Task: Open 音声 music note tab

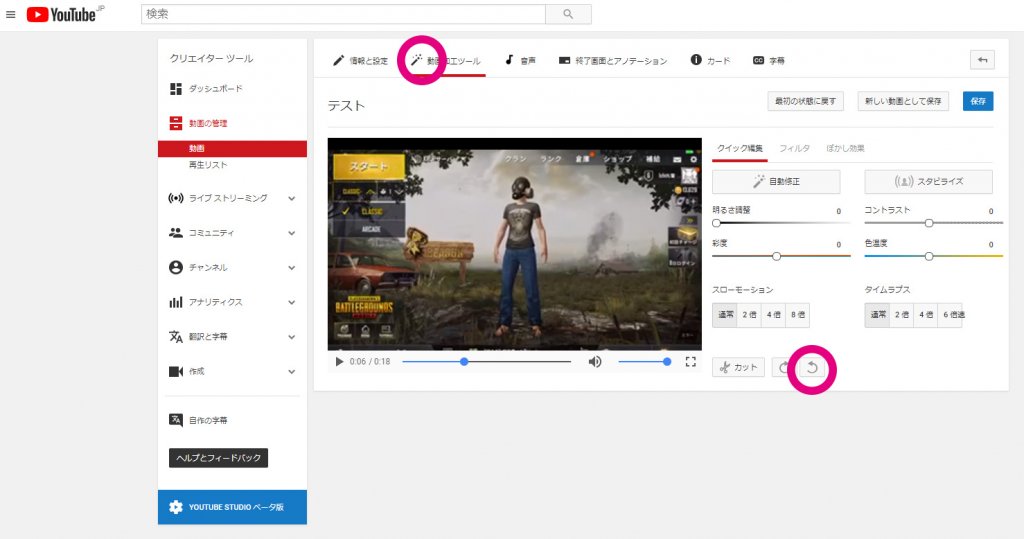Action: (520, 61)
